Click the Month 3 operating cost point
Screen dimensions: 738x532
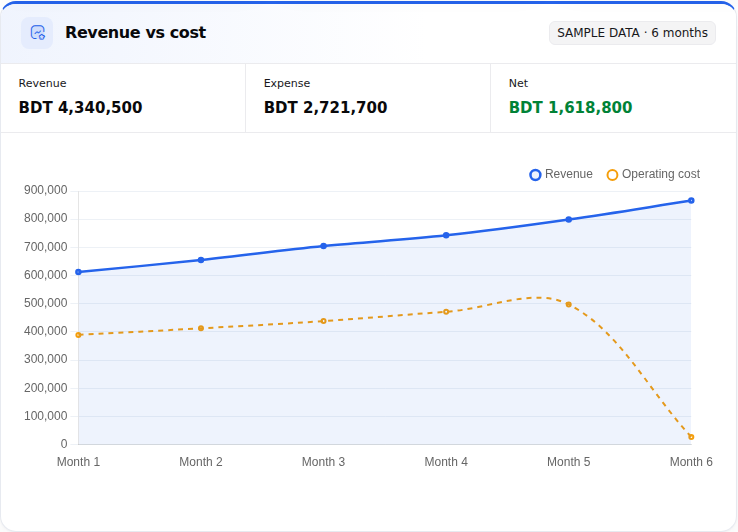(x=323, y=321)
